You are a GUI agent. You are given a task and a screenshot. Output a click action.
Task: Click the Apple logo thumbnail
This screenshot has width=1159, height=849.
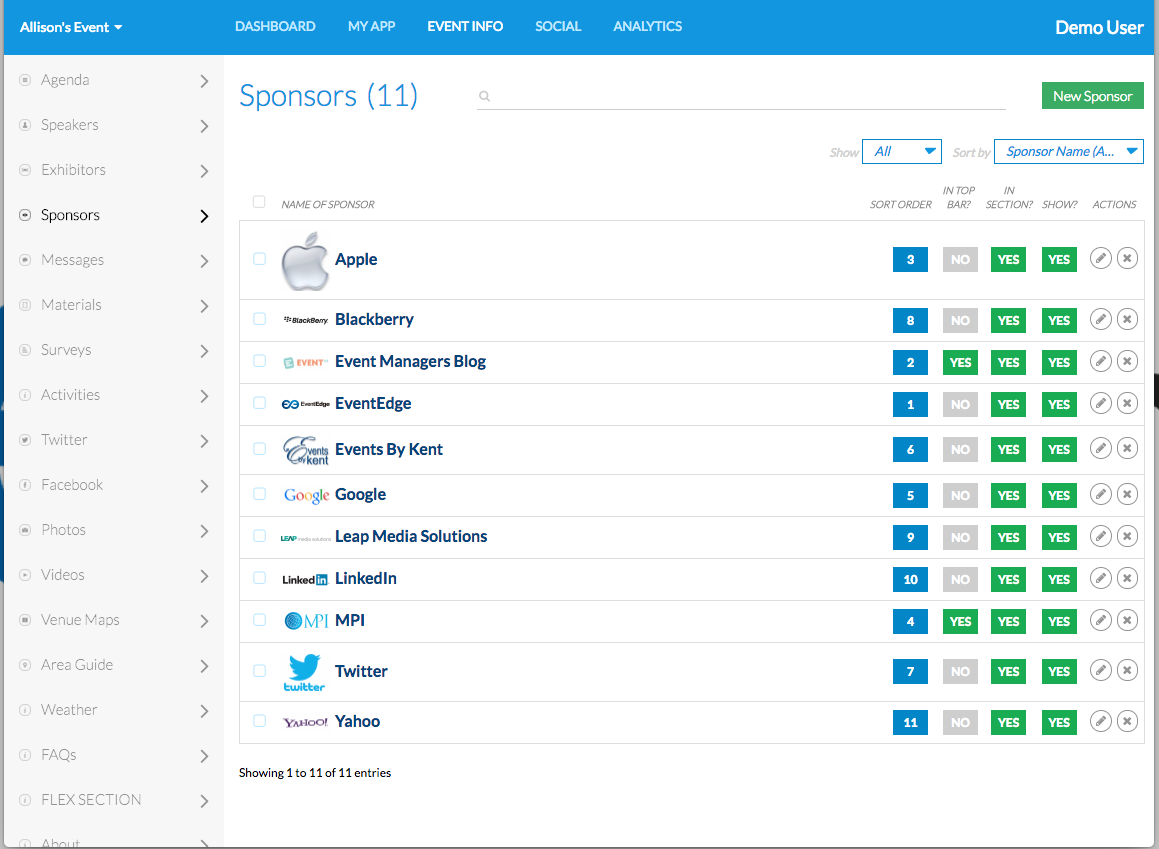(x=305, y=261)
